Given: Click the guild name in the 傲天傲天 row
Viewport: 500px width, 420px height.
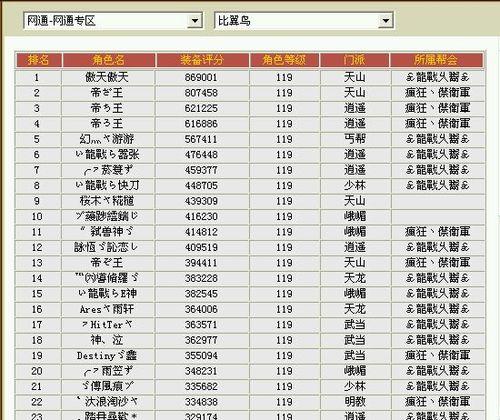Looking at the screenshot, I should click(437, 77).
